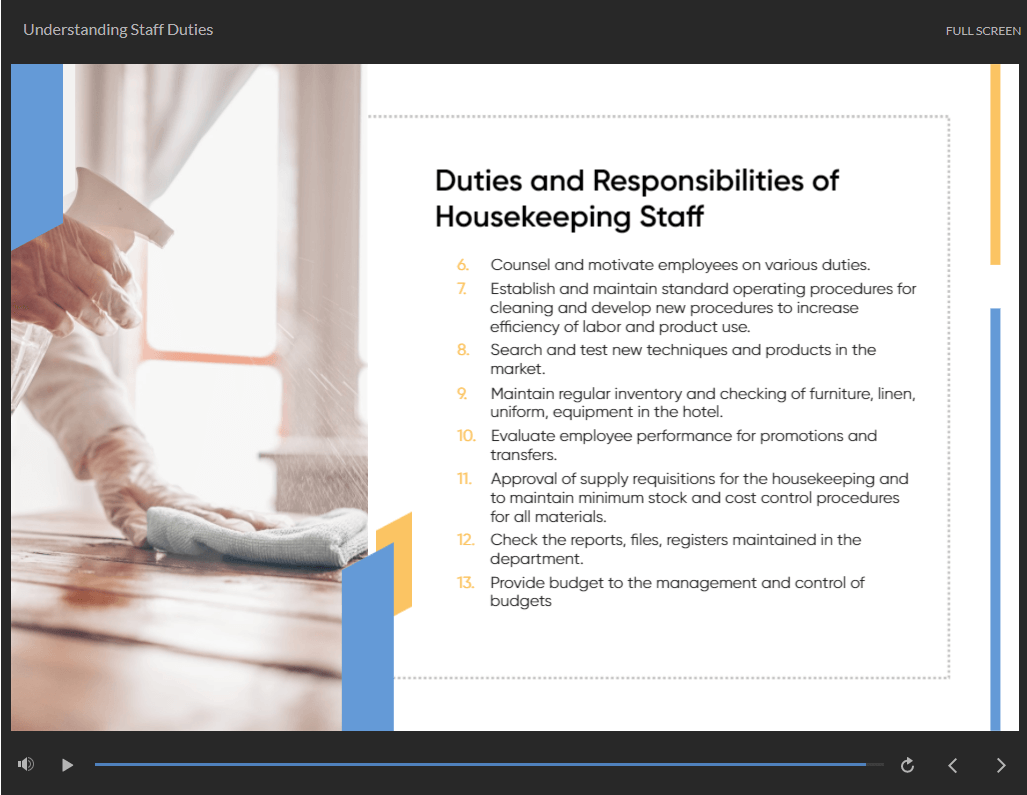Click item 6 'Counsel and motivate employees'
The width and height of the screenshot is (1027, 795).
[x=680, y=265]
